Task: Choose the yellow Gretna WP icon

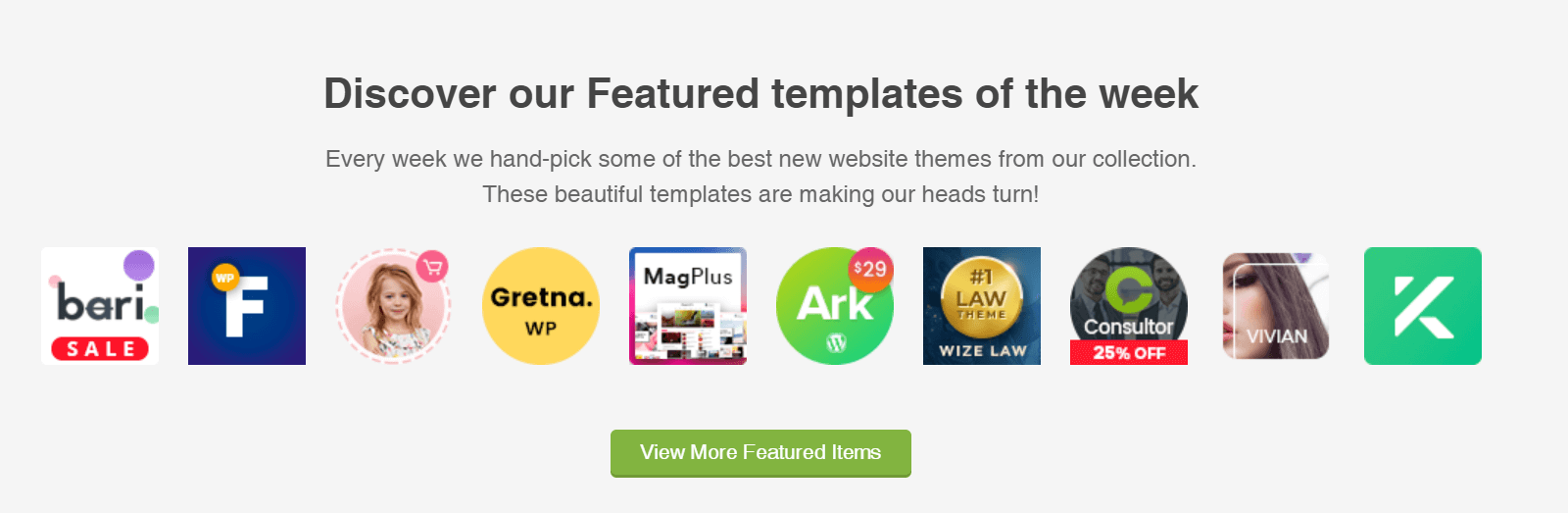Action: click(541, 306)
